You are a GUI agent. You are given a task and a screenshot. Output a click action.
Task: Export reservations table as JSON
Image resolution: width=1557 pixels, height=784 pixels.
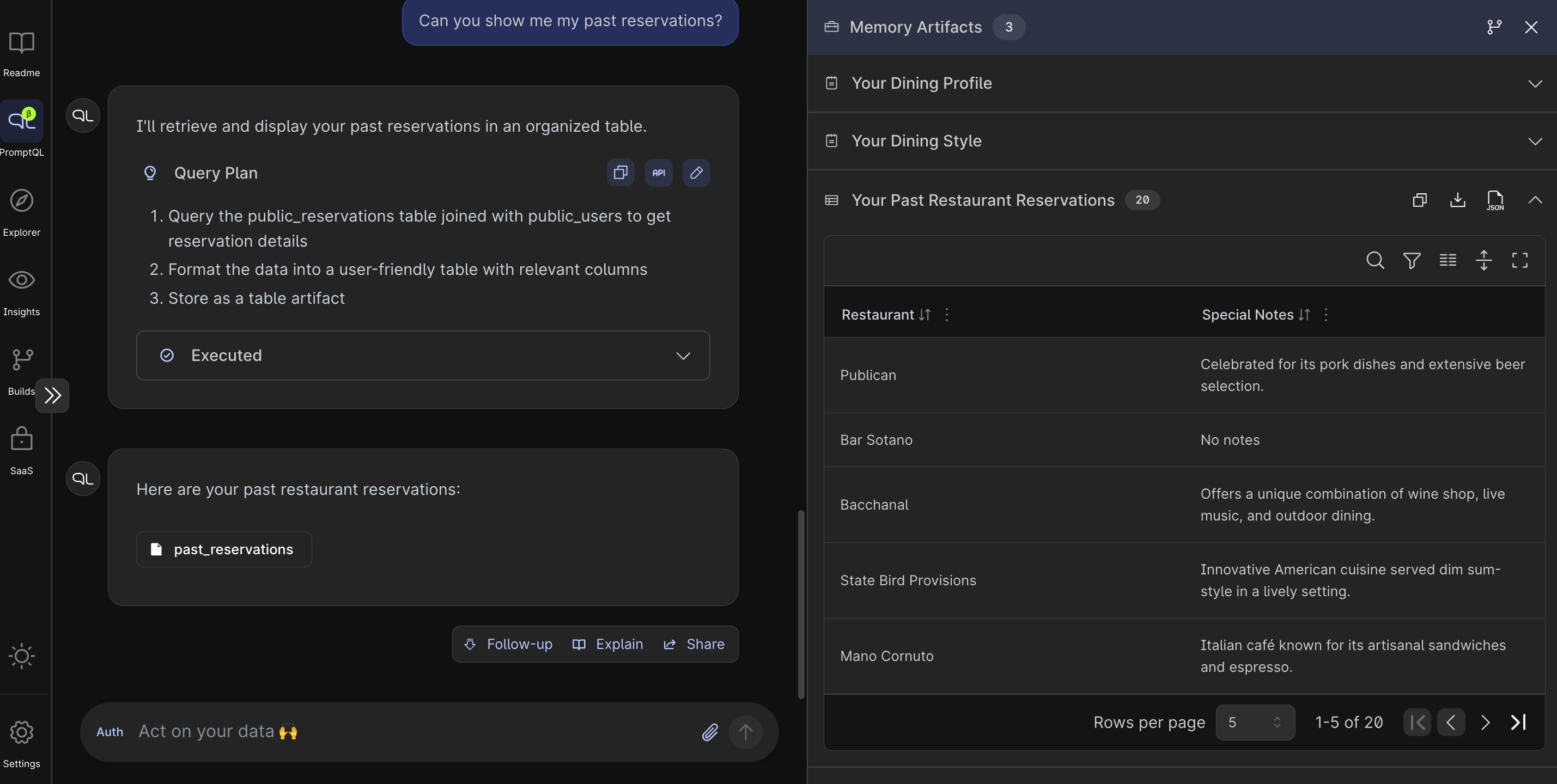click(x=1495, y=200)
